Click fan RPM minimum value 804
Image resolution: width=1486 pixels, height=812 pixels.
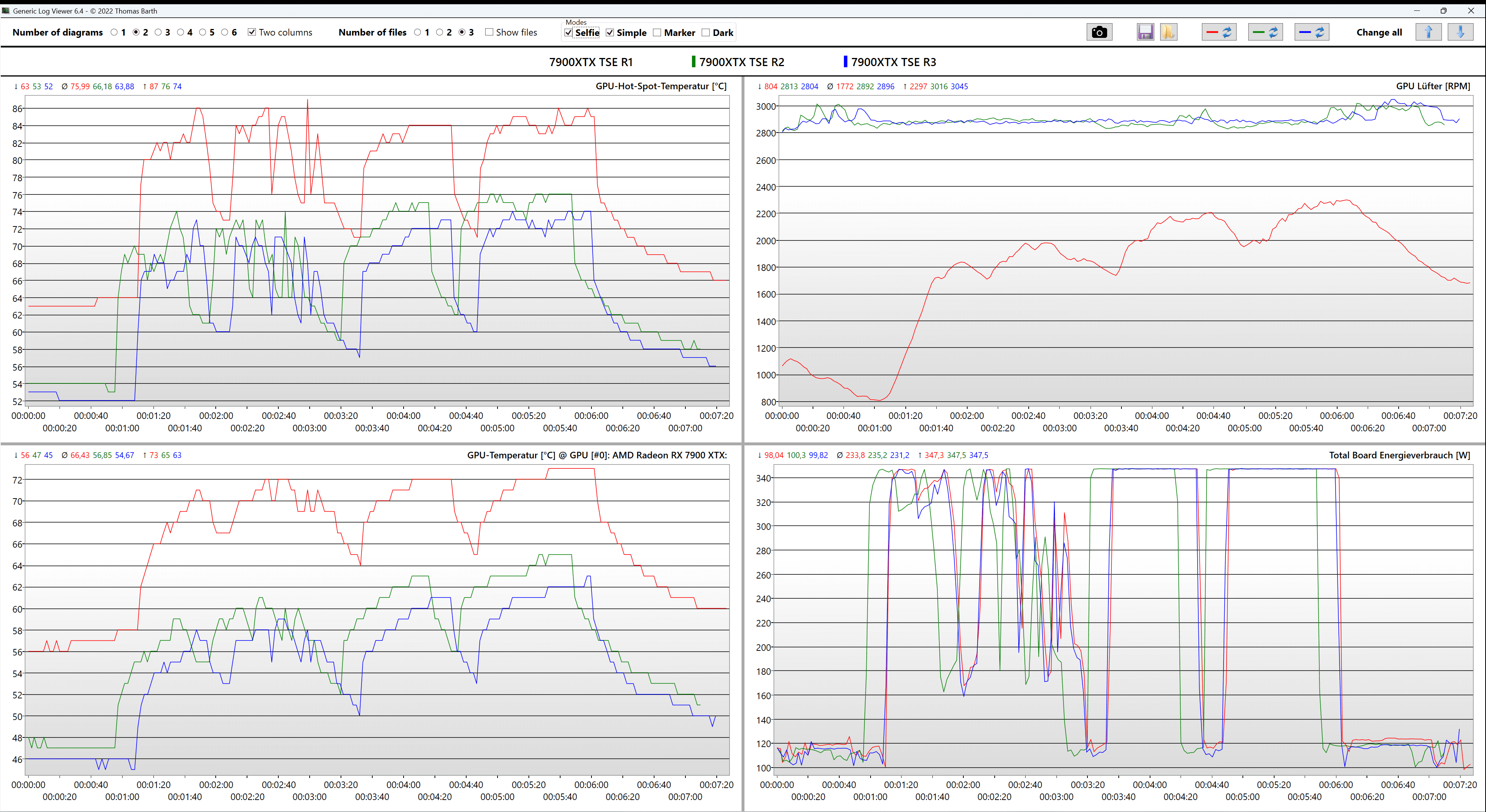[771, 87]
